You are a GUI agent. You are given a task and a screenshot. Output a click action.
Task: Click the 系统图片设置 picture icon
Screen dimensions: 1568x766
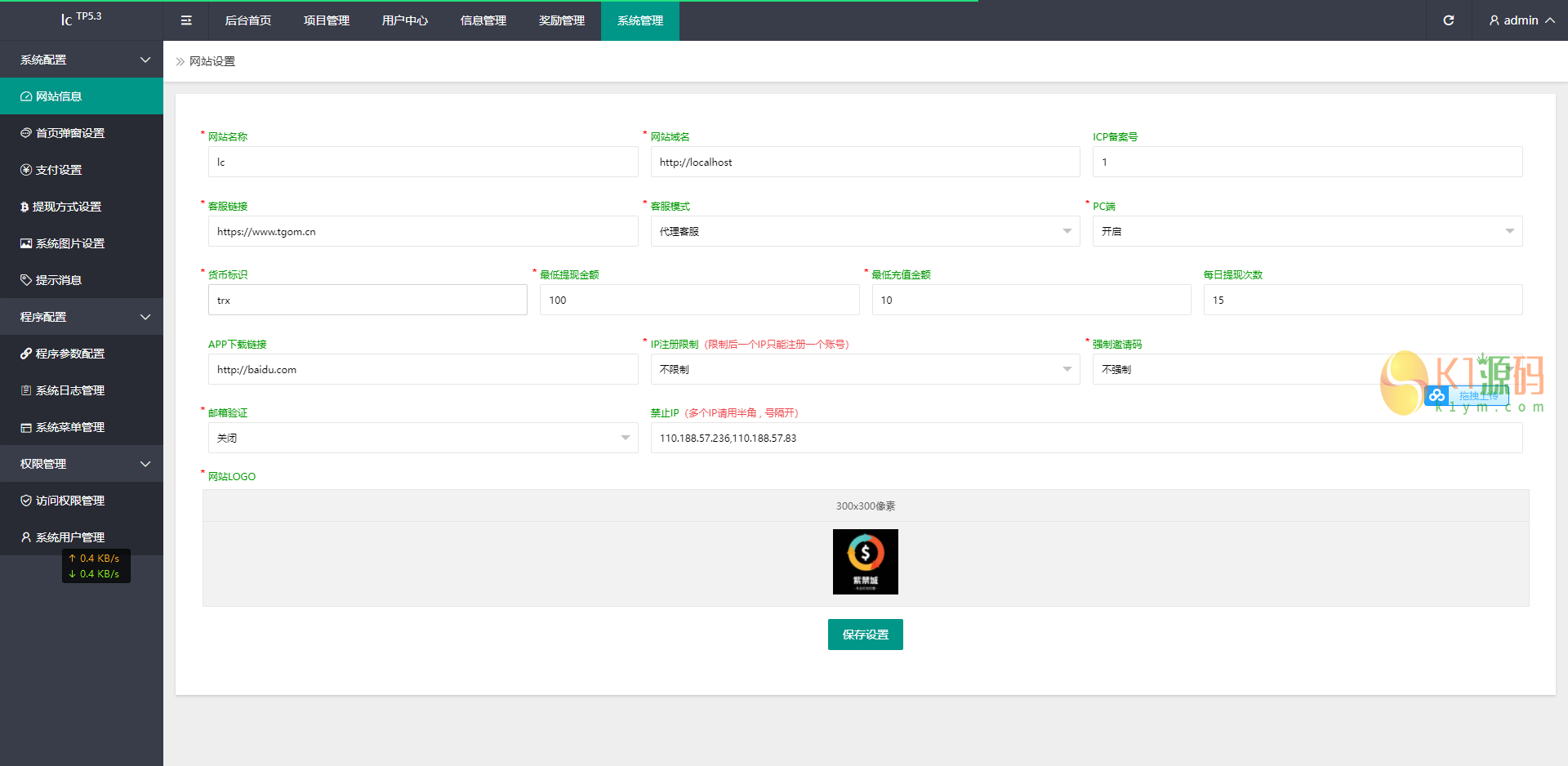26,243
